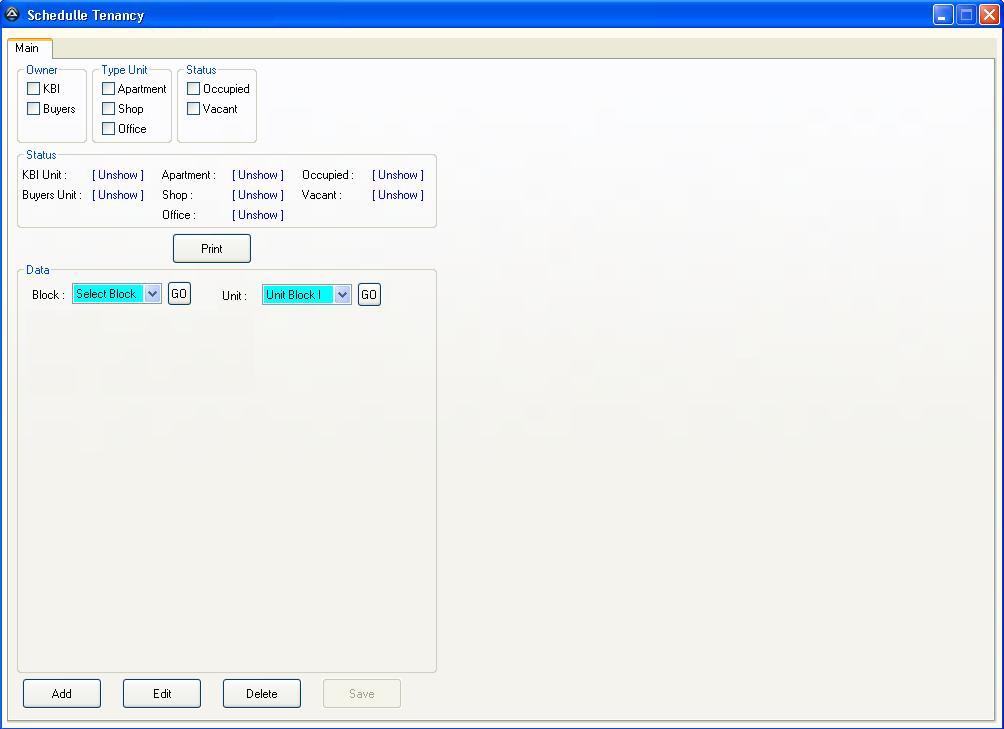Click the Delete button
The height and width of the screenshot is (729, 1004).
262,694
